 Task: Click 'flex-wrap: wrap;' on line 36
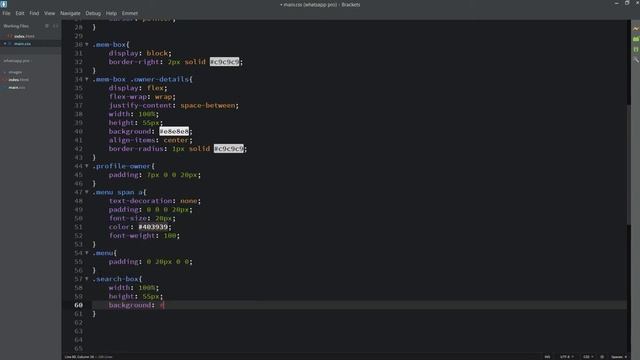coord(142,96)
